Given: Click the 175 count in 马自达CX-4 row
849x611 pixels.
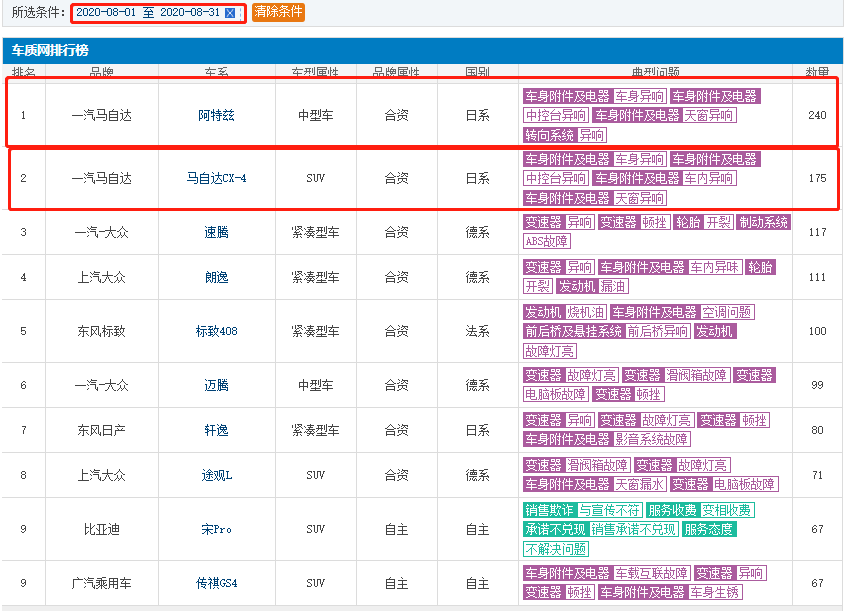Looking at the screenshot, I should coord(817,178).
